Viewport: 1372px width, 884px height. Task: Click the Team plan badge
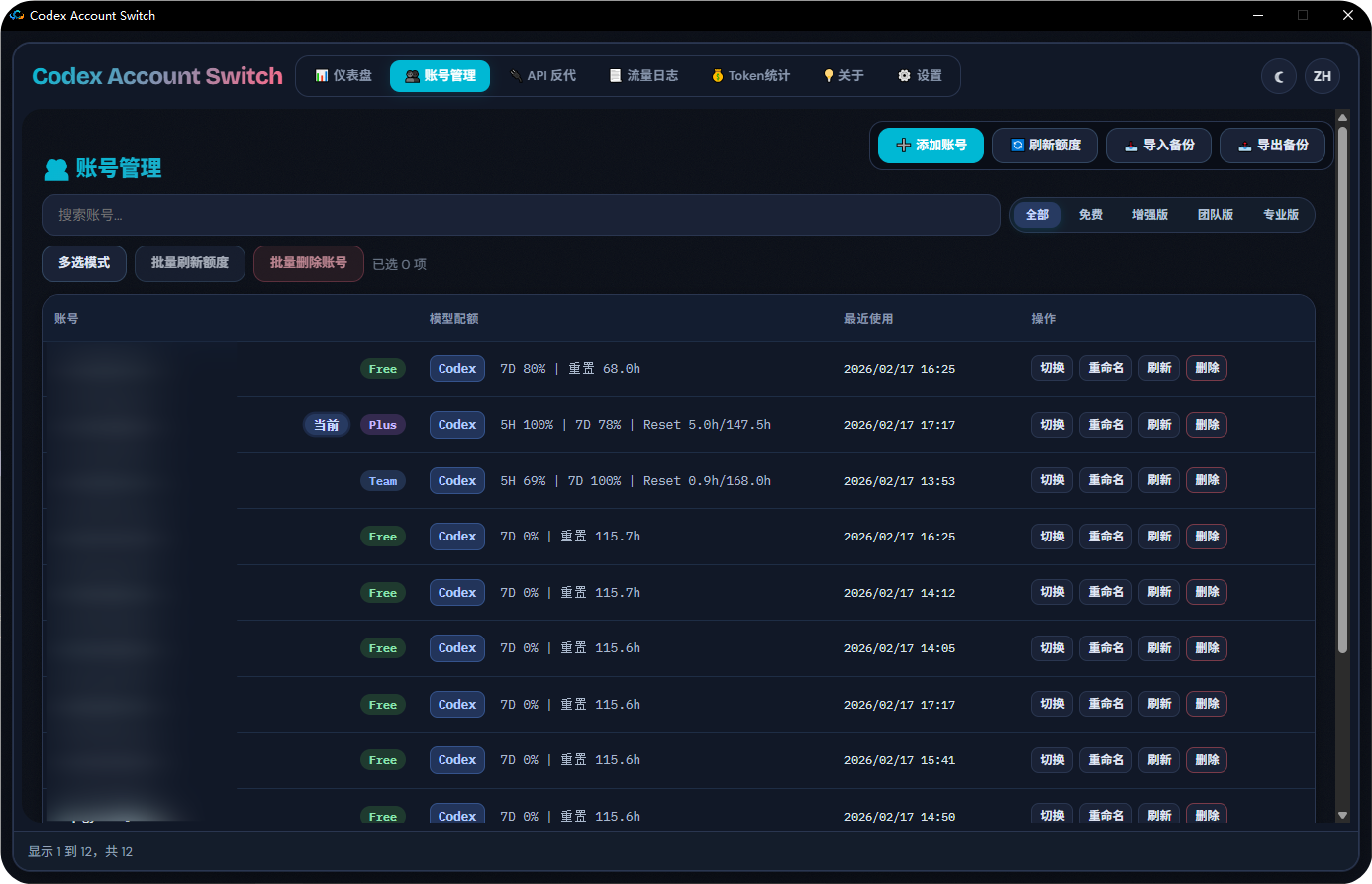tap(383, 481)
